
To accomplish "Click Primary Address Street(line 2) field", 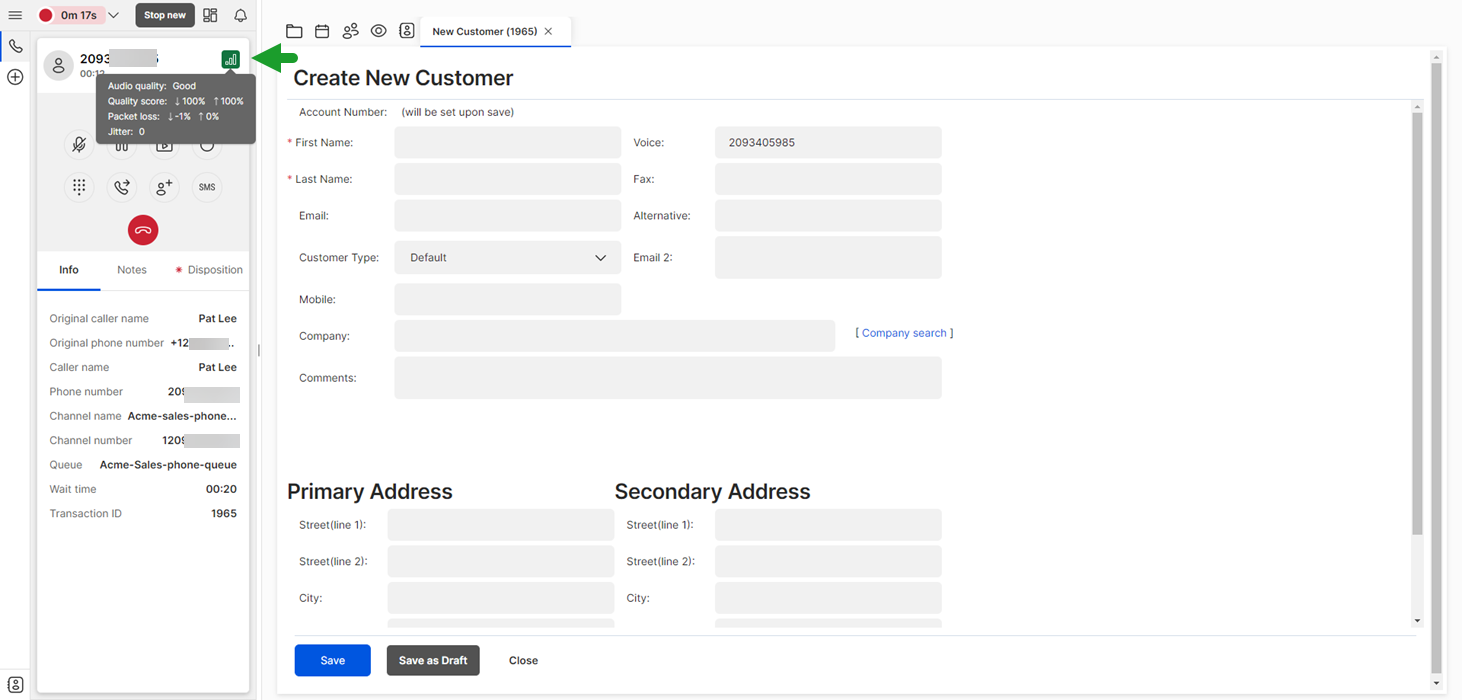I will [x=501, y=561].
